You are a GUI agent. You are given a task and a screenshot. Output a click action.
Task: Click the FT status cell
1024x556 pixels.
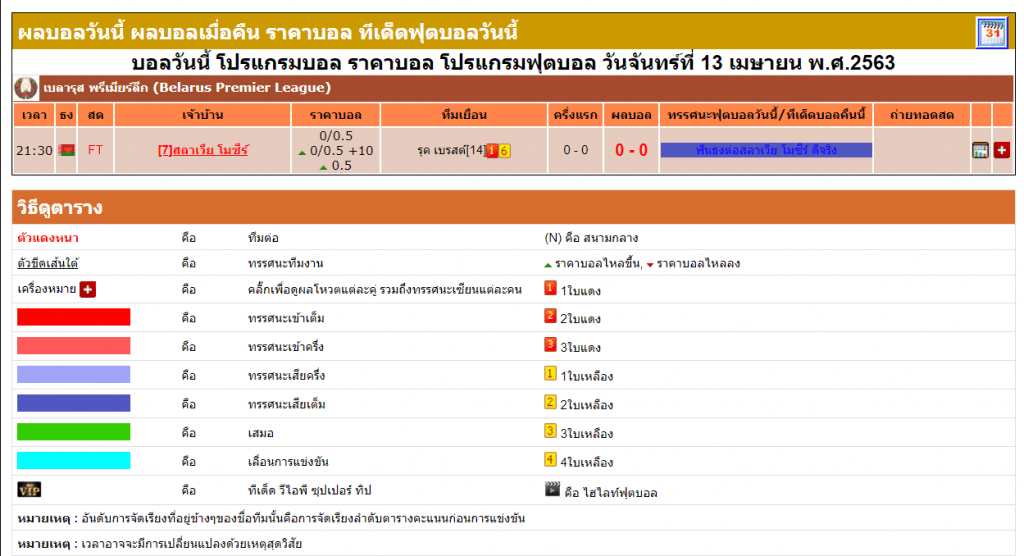click(95, 150)
